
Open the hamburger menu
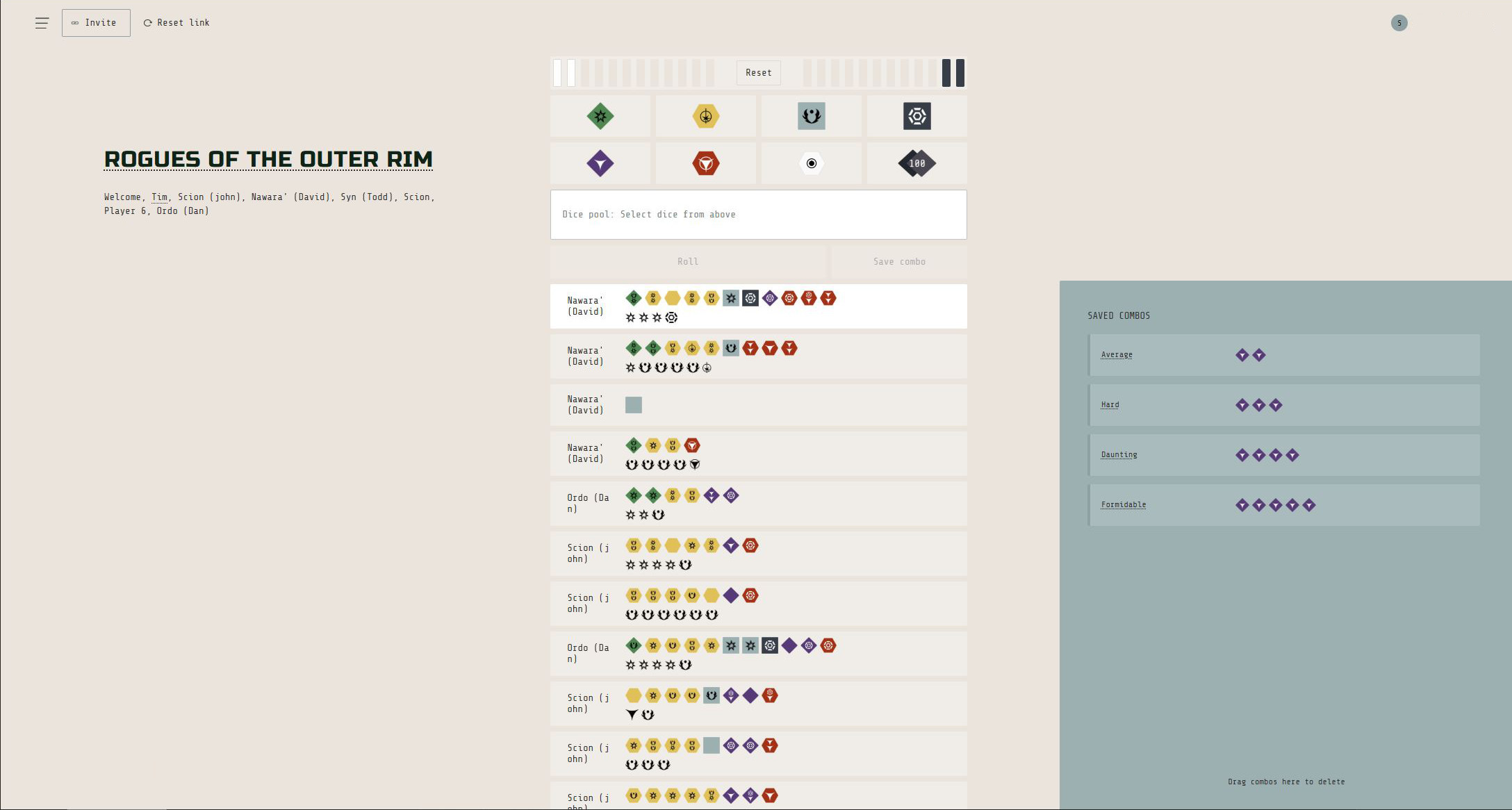click(x=42, y=23)
